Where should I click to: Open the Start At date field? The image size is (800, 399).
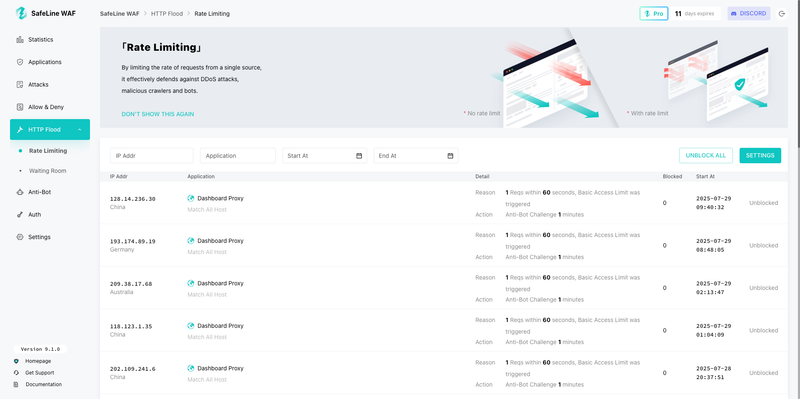point(324,156)
